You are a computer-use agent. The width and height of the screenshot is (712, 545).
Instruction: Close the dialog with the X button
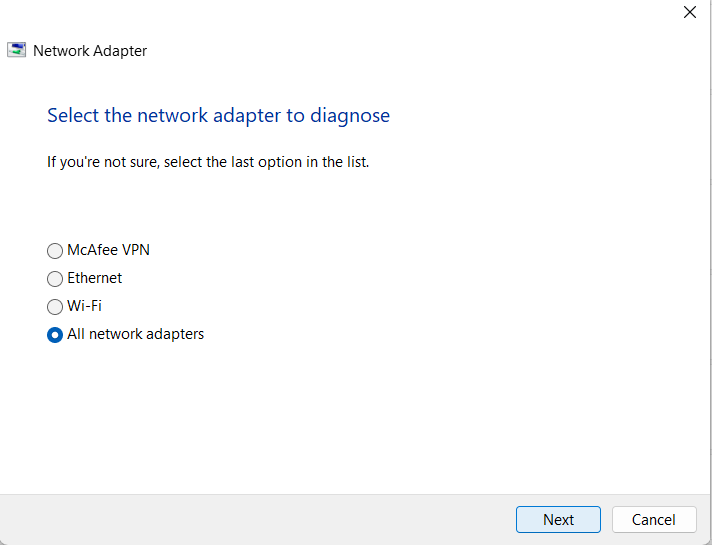(689, 13)
